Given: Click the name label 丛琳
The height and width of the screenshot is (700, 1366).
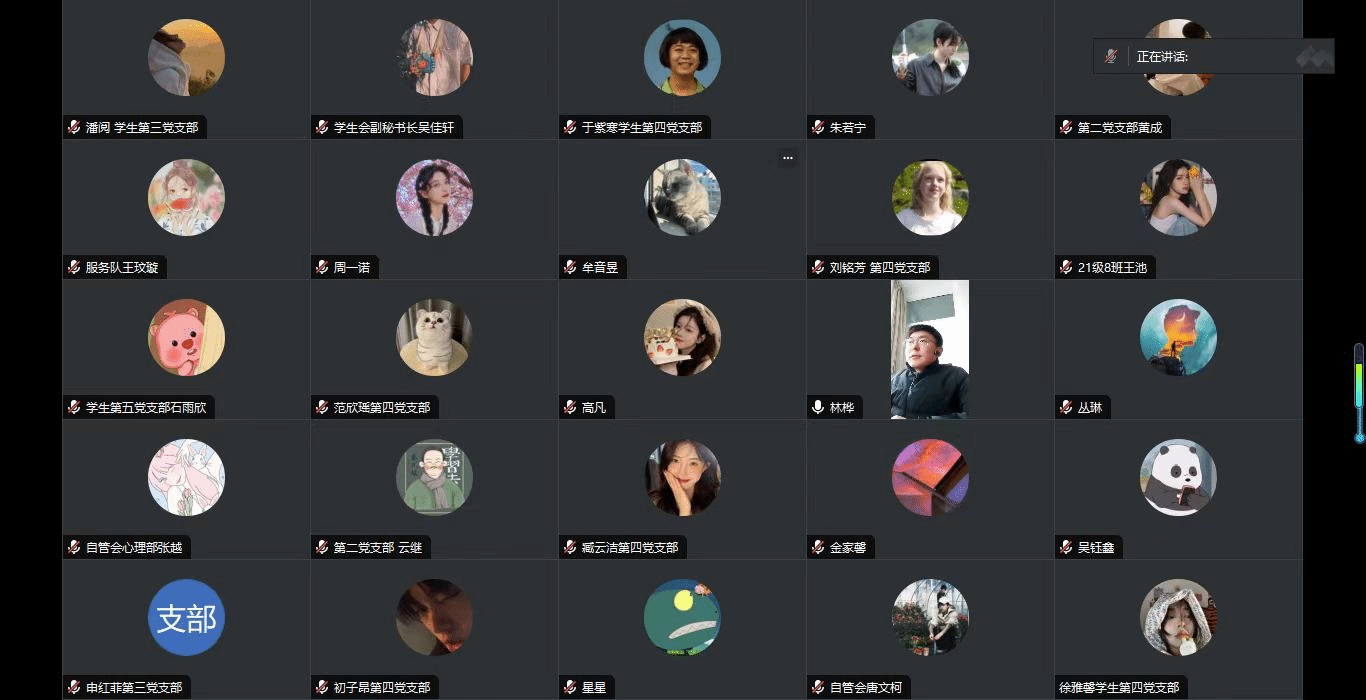Looking at the screenshot, I should tap(1090, 408).
